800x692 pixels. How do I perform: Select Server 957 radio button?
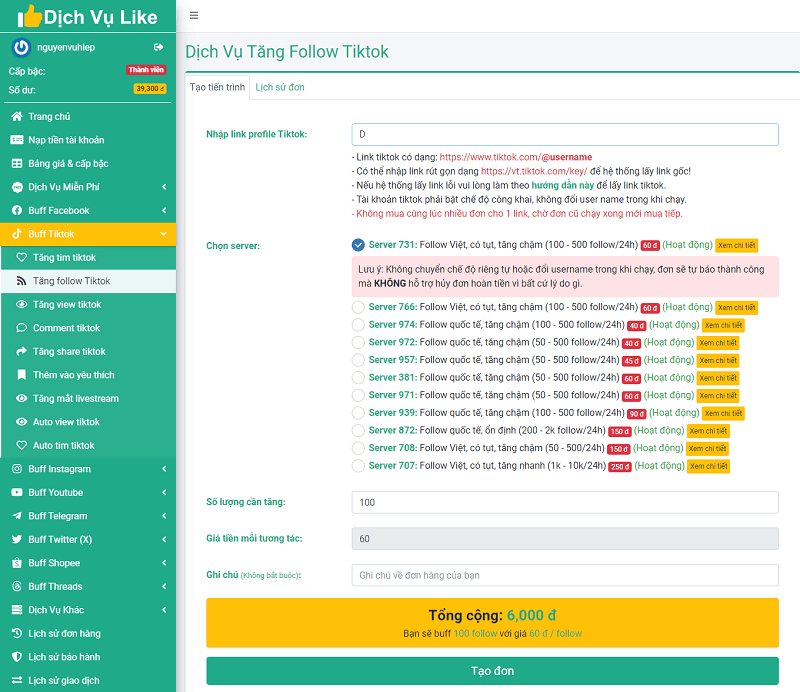[x=358, y=360]
